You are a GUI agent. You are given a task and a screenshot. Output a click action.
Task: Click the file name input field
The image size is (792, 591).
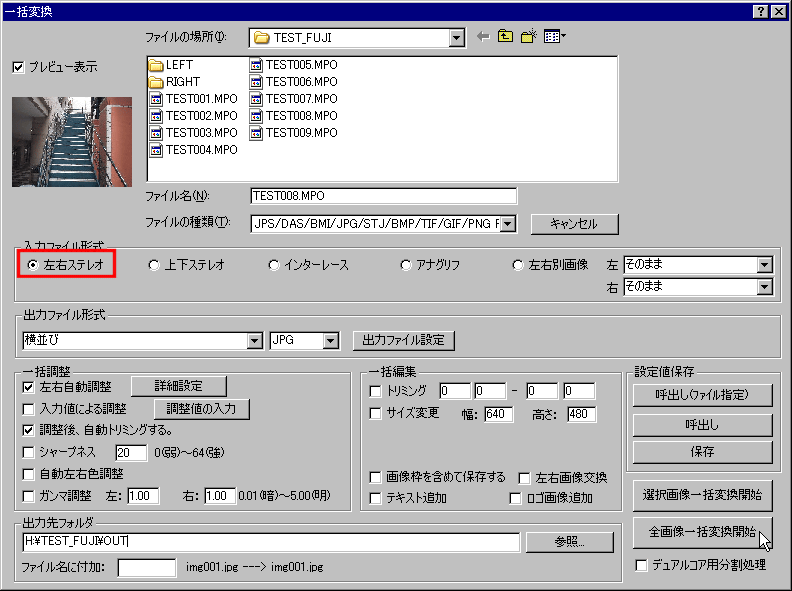point(383,196)
